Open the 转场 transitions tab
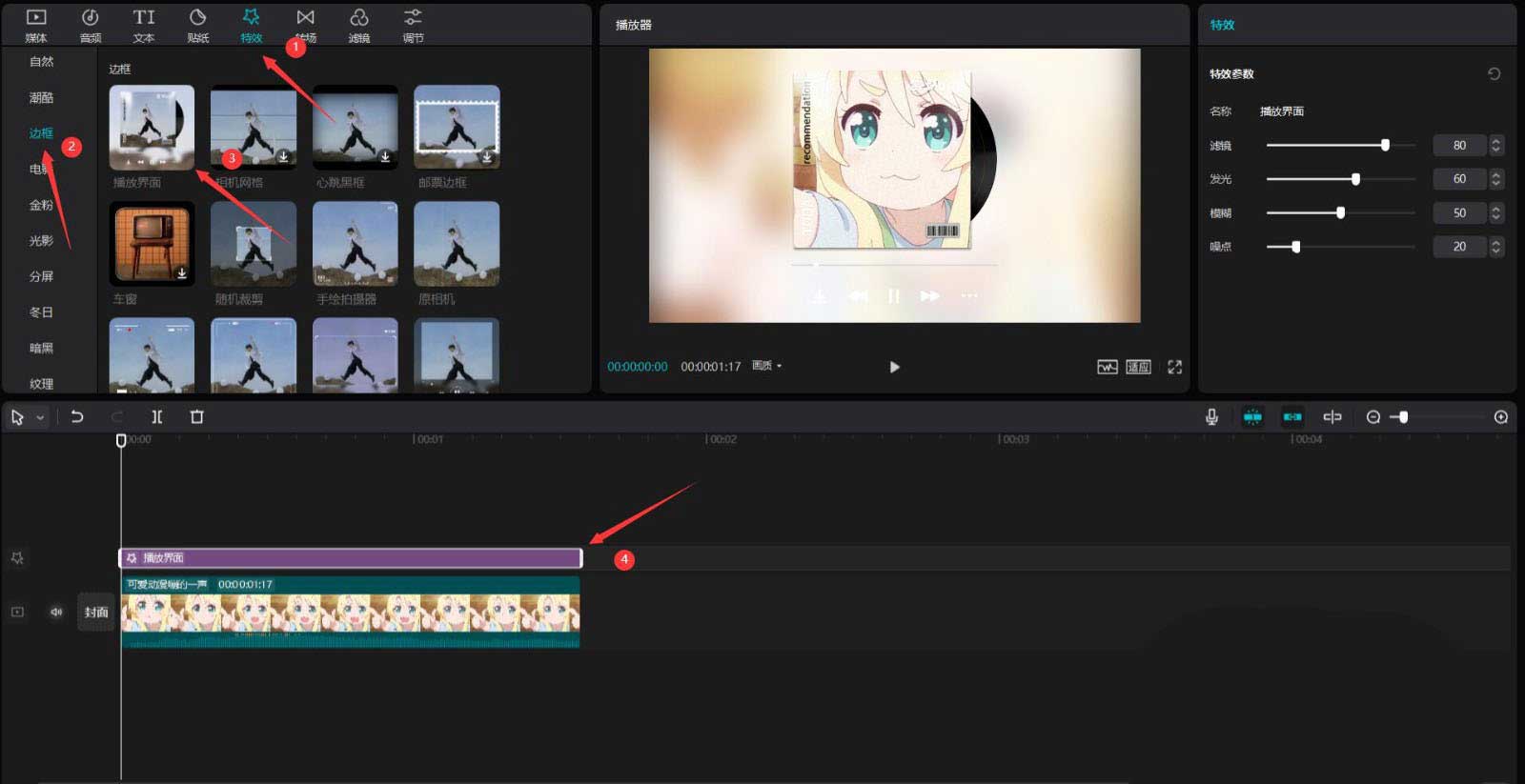1525x784 pixels. (x=305, y=25)
